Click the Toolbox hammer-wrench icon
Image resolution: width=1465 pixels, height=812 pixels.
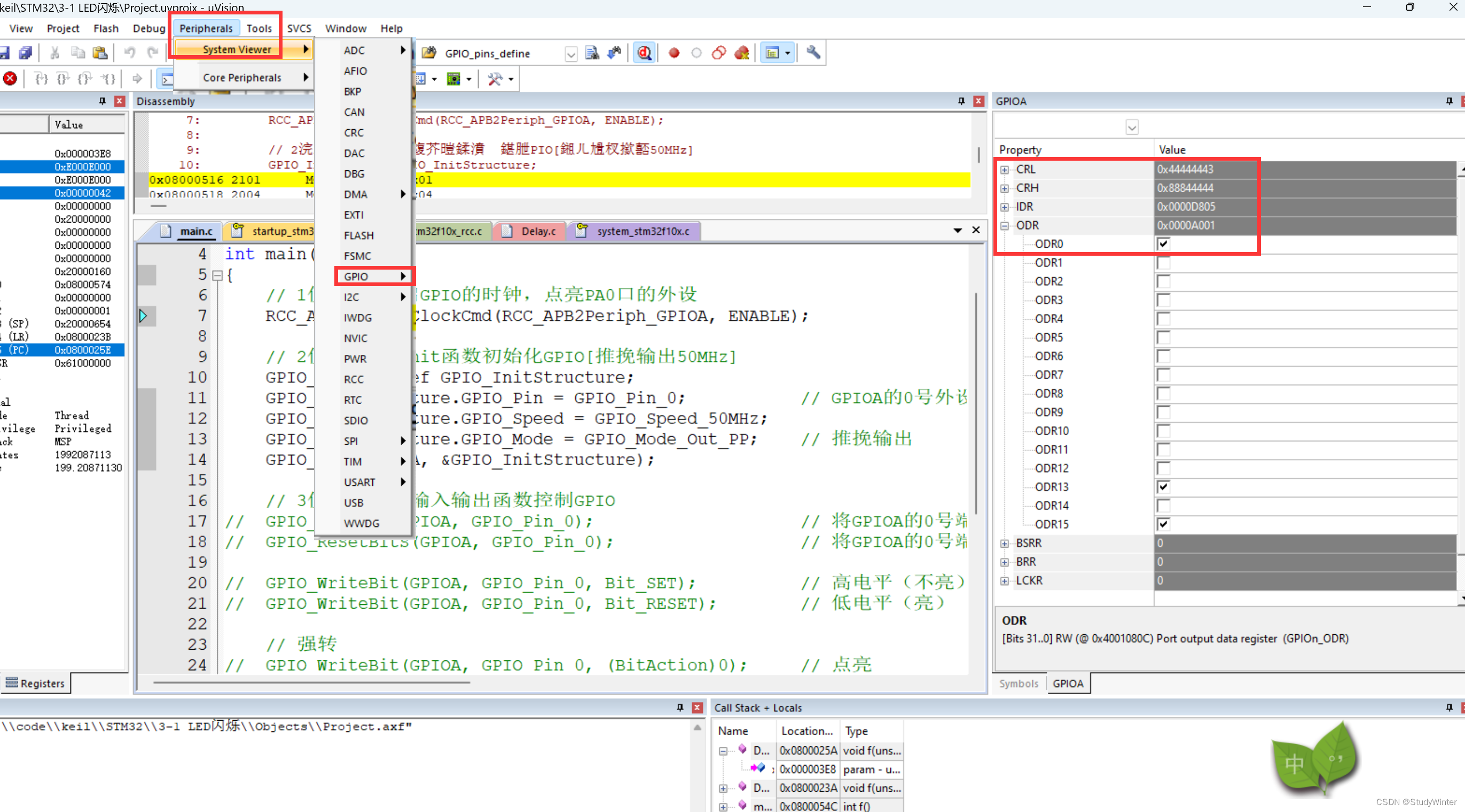tap(495, 78)
